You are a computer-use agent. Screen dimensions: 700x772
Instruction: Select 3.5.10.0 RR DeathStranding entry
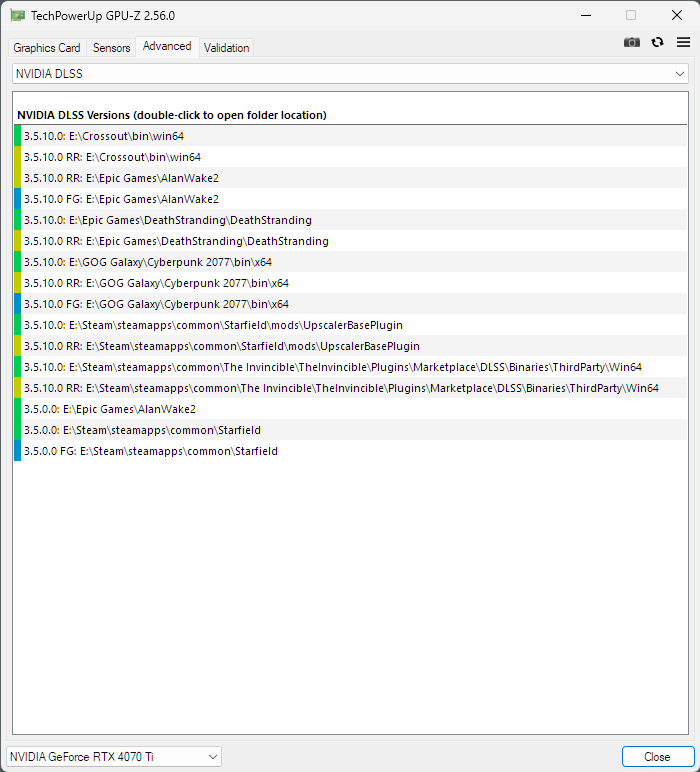click(x=350, y=241)
